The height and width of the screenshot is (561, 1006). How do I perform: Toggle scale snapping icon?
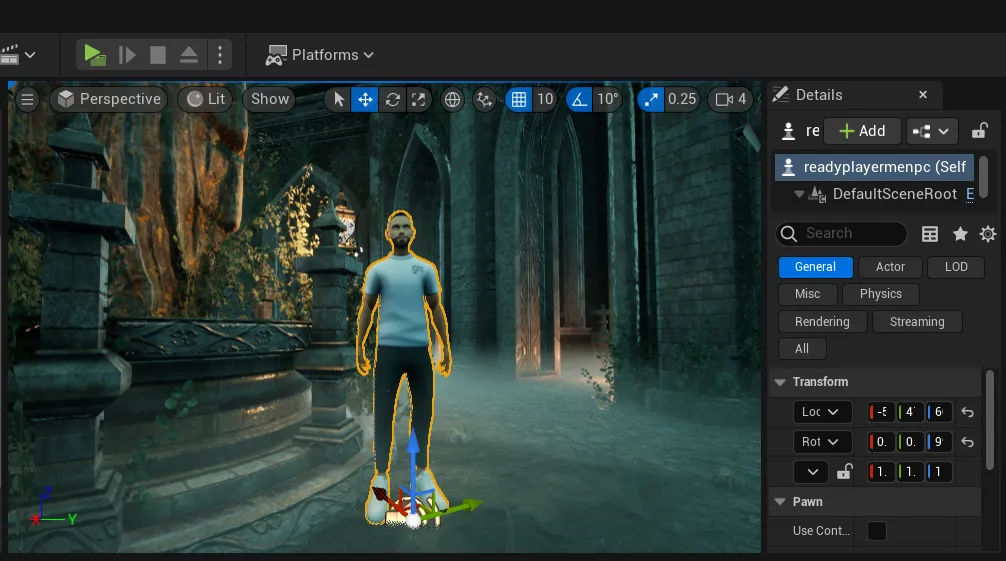pos(651,99)
